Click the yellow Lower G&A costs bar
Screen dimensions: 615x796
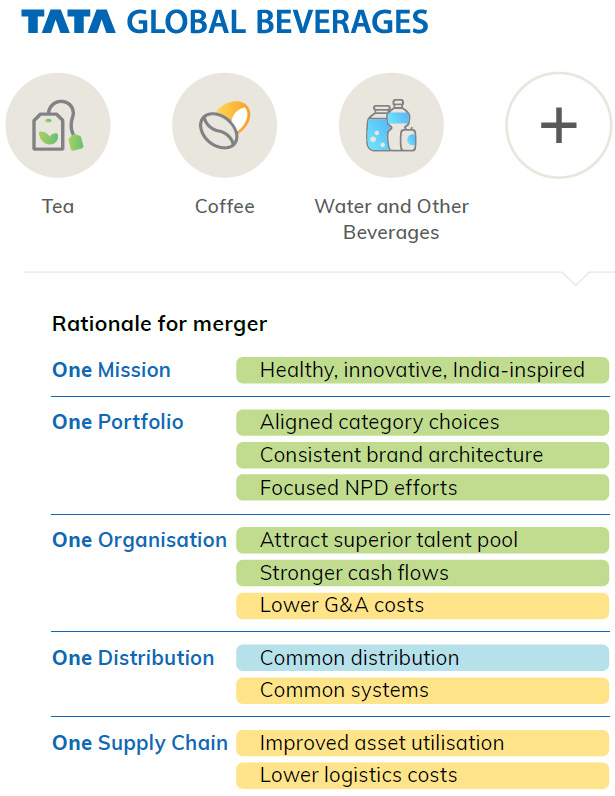(x=423, y=606)
